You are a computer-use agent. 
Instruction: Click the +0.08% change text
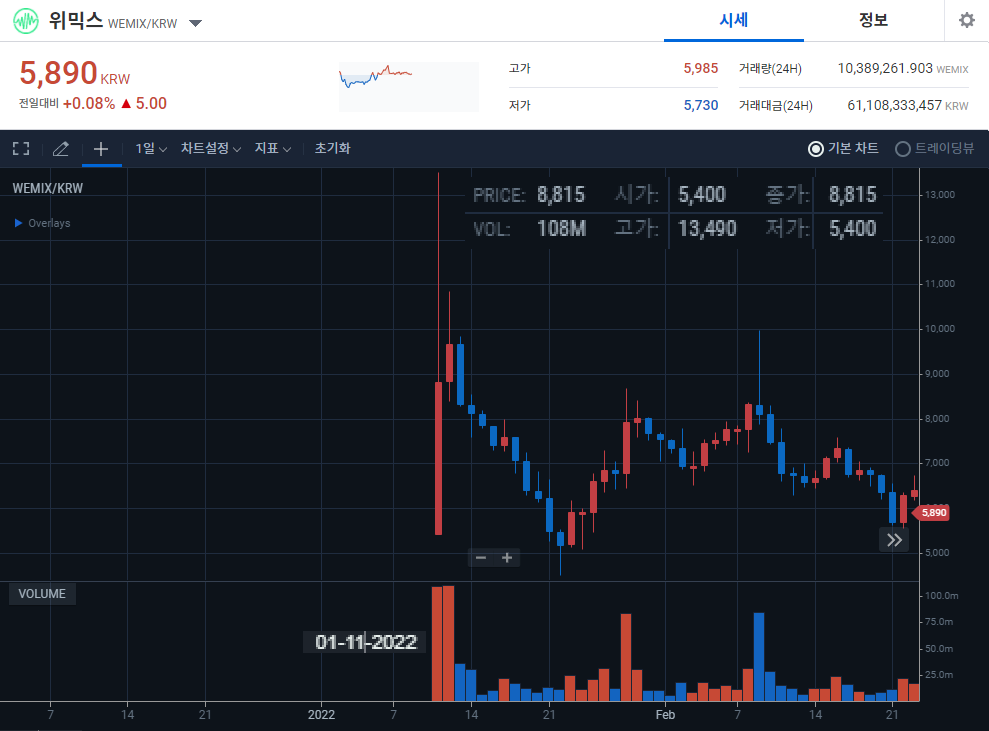(x=89, y=103)
